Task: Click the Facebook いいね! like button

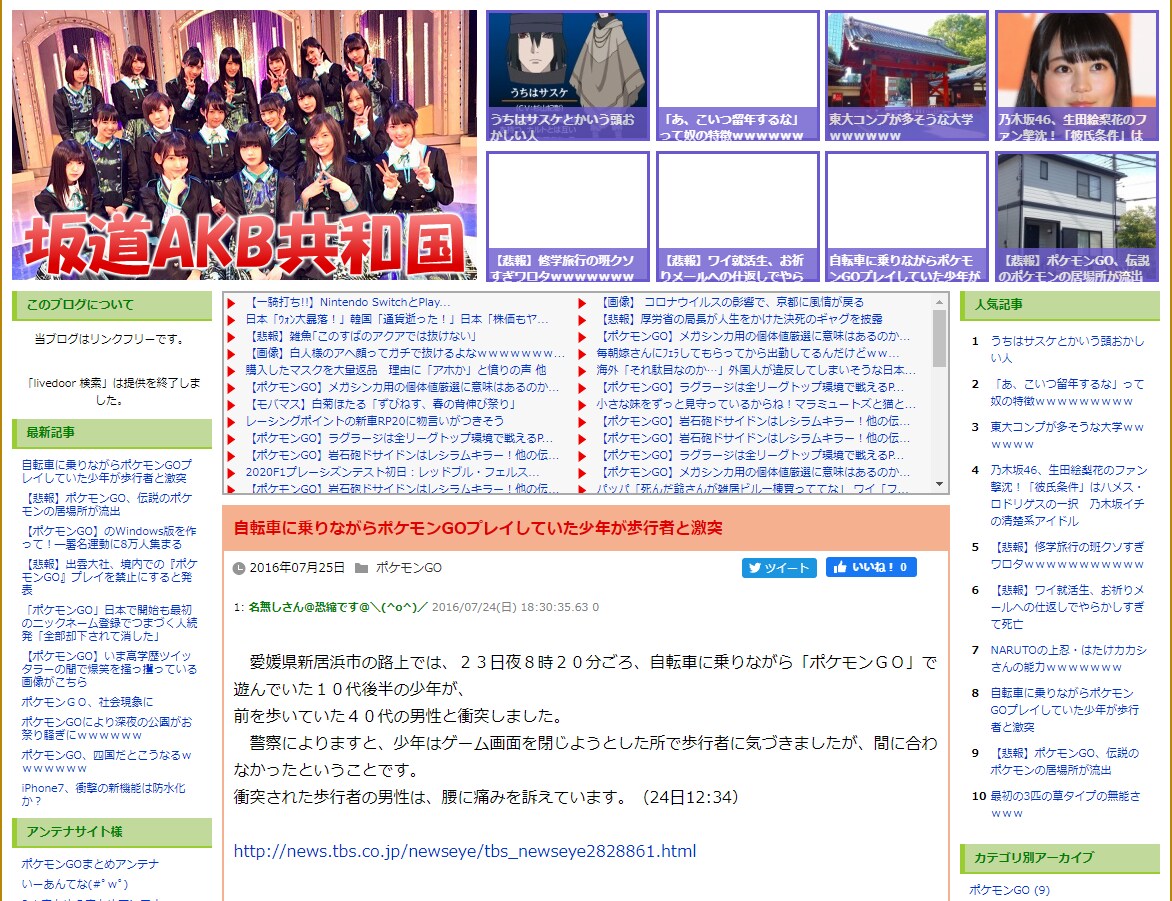Action: click(x=871, y=568)
